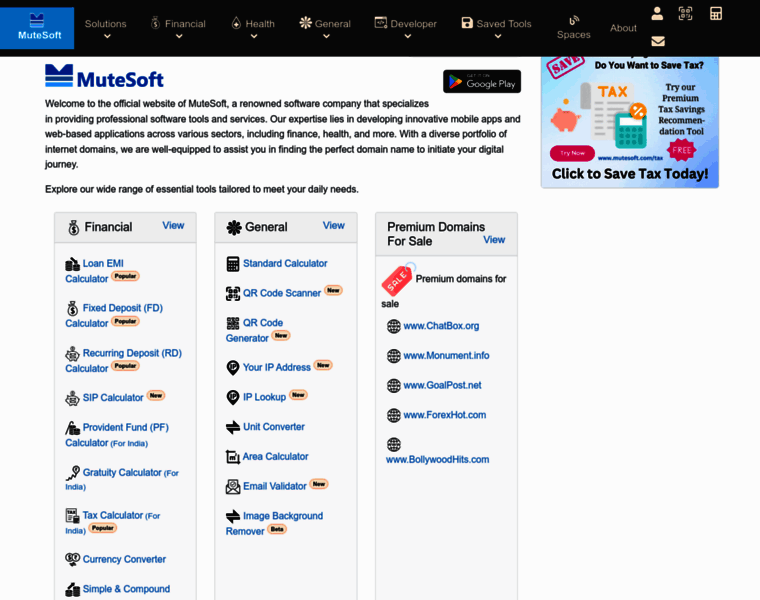Click the Premium Domains For Sale heading
The height and width of the screenshot is (600, 760).
[x=436, y=234]
